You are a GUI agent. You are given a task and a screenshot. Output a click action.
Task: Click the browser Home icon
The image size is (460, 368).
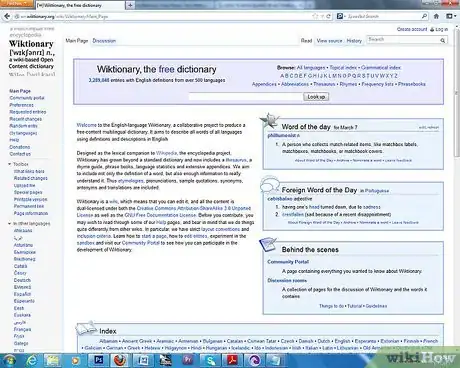[436, 16]
